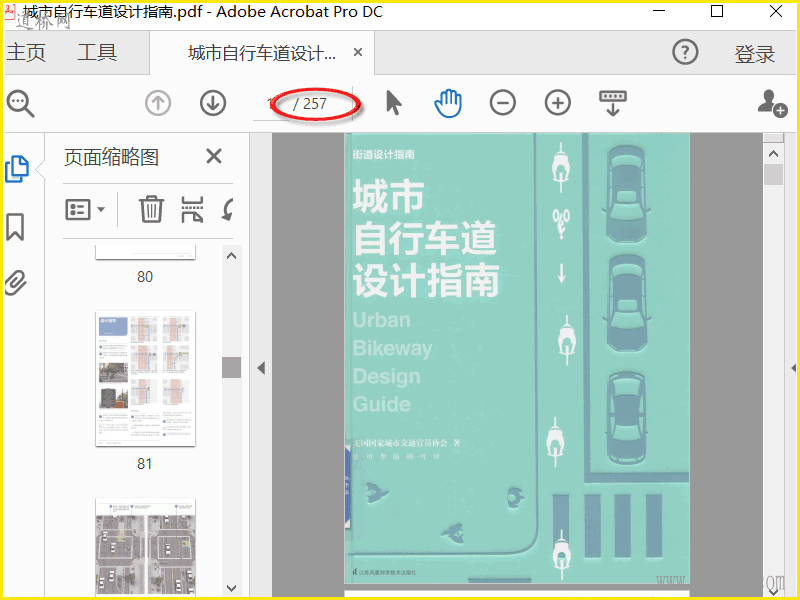Open the help question mark icon
This screenshot has height=600, width=800.
point(685,52)
